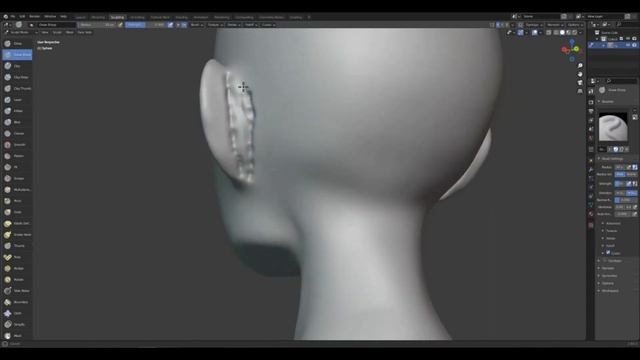Select the Cloth brush tool
Screen dimensions: 640x360
pos(17,313)
